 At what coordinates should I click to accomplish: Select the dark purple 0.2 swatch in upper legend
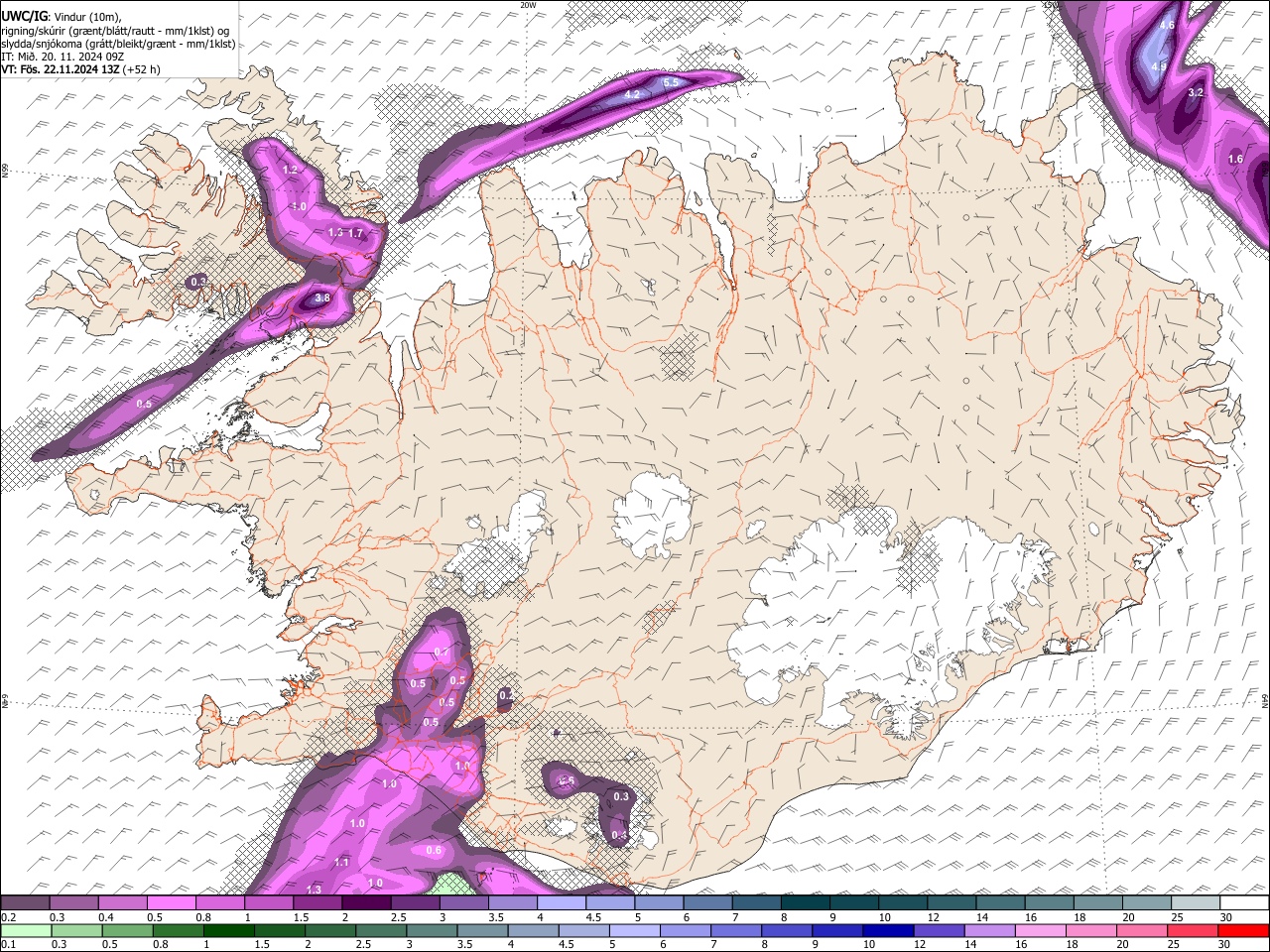[25, 903]
